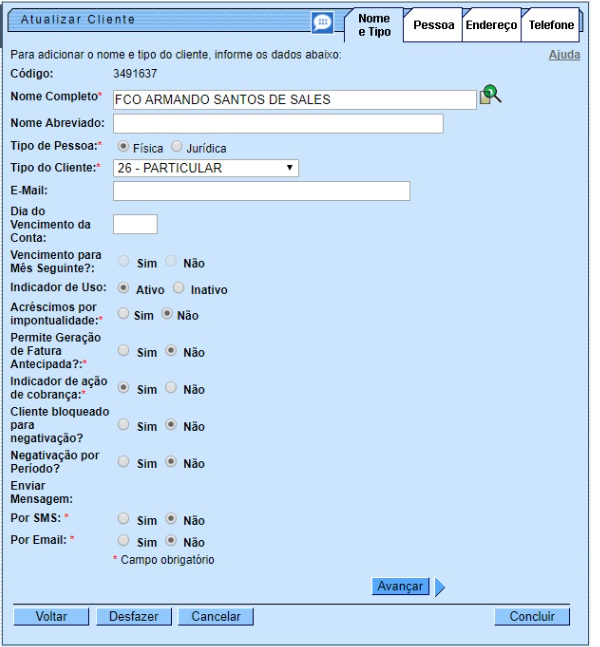Screen dimensions: 600x647
Task: Click the Desfazer button
Action: pyautogui.click(x=134, y=616)
